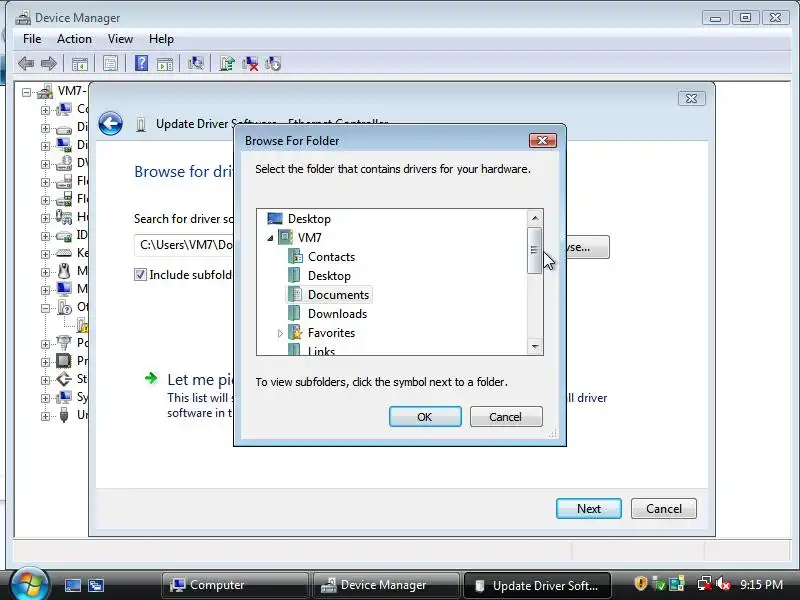Toggle the Include subfolders checkbox
Image resolution: width=800 pixels, height=600 pixels.
pyautogui.click(x=140, y=275)
